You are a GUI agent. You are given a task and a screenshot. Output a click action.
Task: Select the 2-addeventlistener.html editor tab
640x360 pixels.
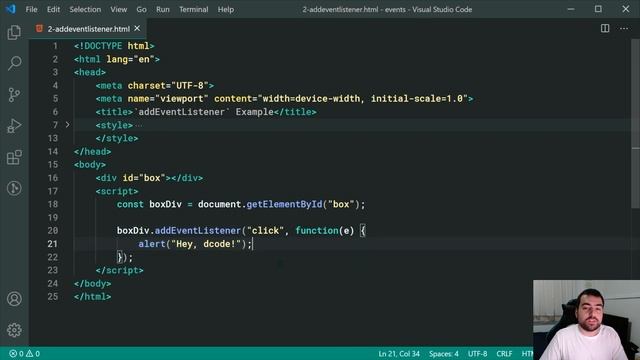point(88,29)
